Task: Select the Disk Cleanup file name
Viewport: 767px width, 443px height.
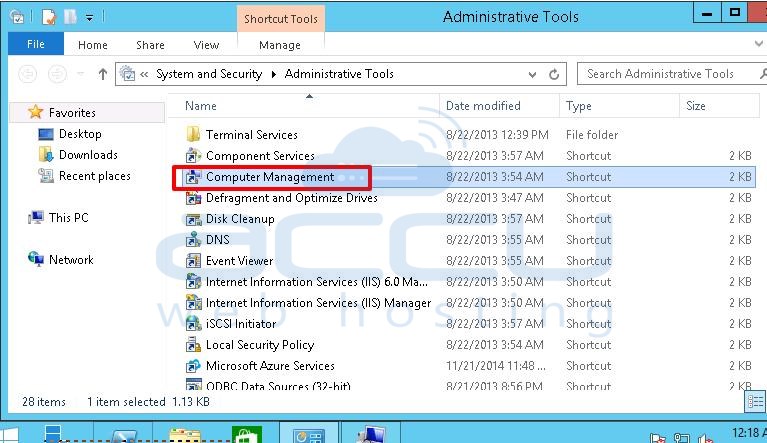Action: [240, 219]
